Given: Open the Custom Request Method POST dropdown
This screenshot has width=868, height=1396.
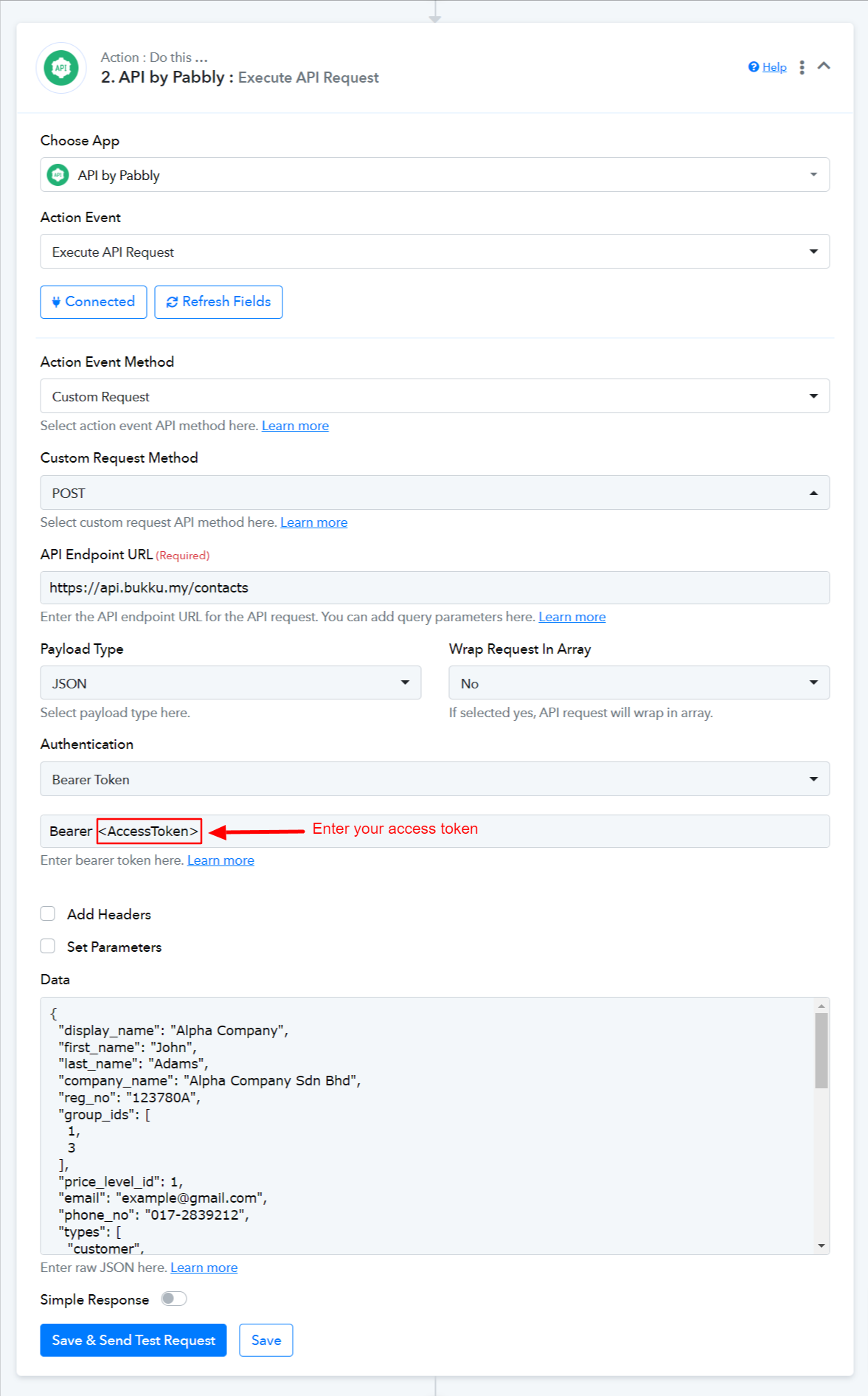Looking at the screenshot, I should coord(435,493).
